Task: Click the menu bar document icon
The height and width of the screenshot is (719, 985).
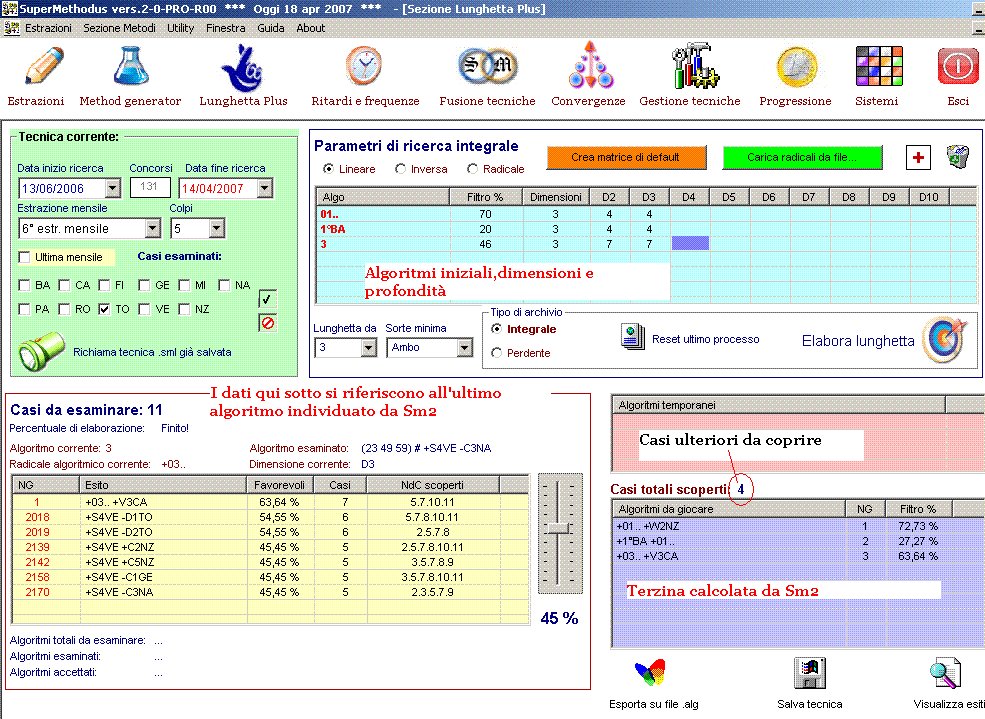Action: [11, 28]
